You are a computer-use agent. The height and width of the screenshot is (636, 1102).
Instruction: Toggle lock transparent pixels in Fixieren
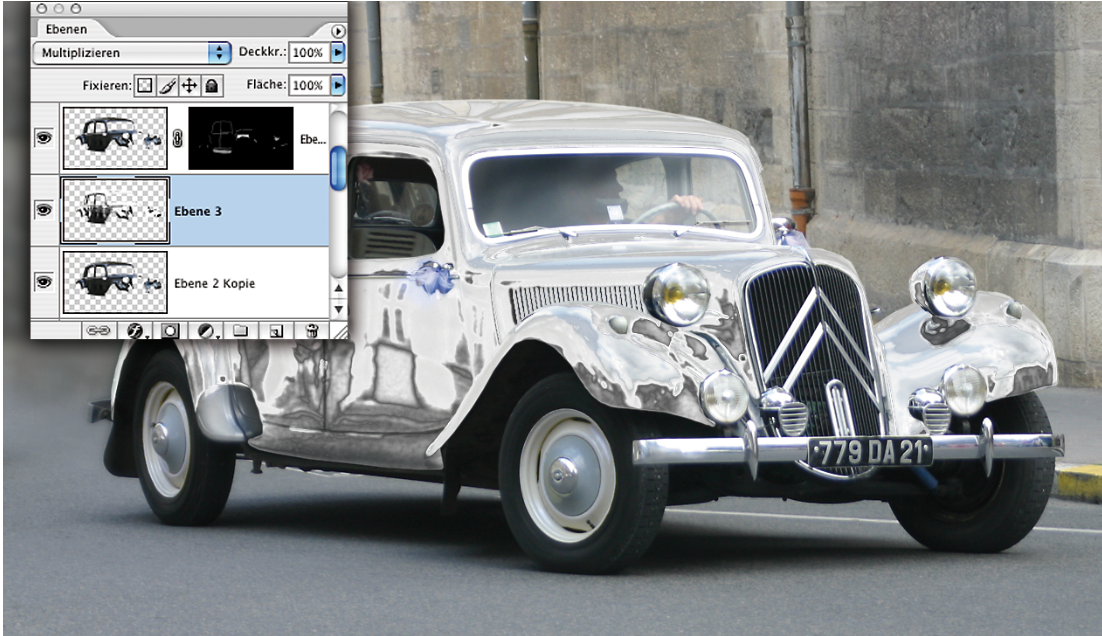pyautogui.click(x=145, y=86)
